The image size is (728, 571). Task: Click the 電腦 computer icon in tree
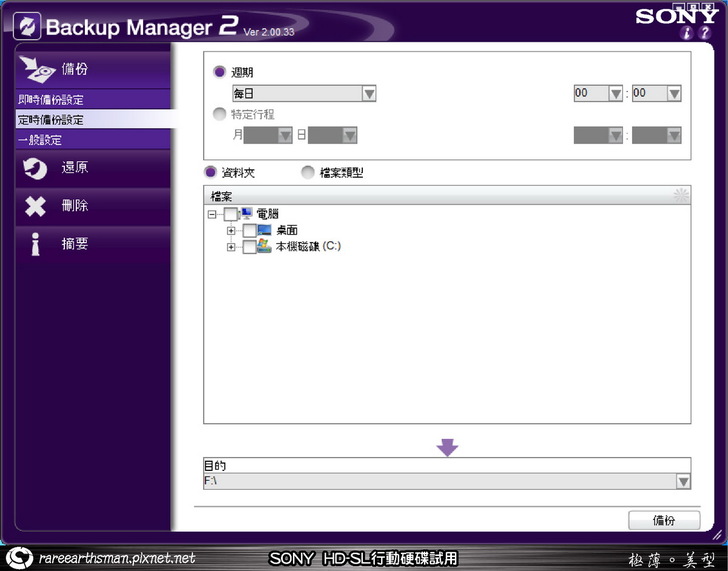pyautogui.click(x=247, y=214)
